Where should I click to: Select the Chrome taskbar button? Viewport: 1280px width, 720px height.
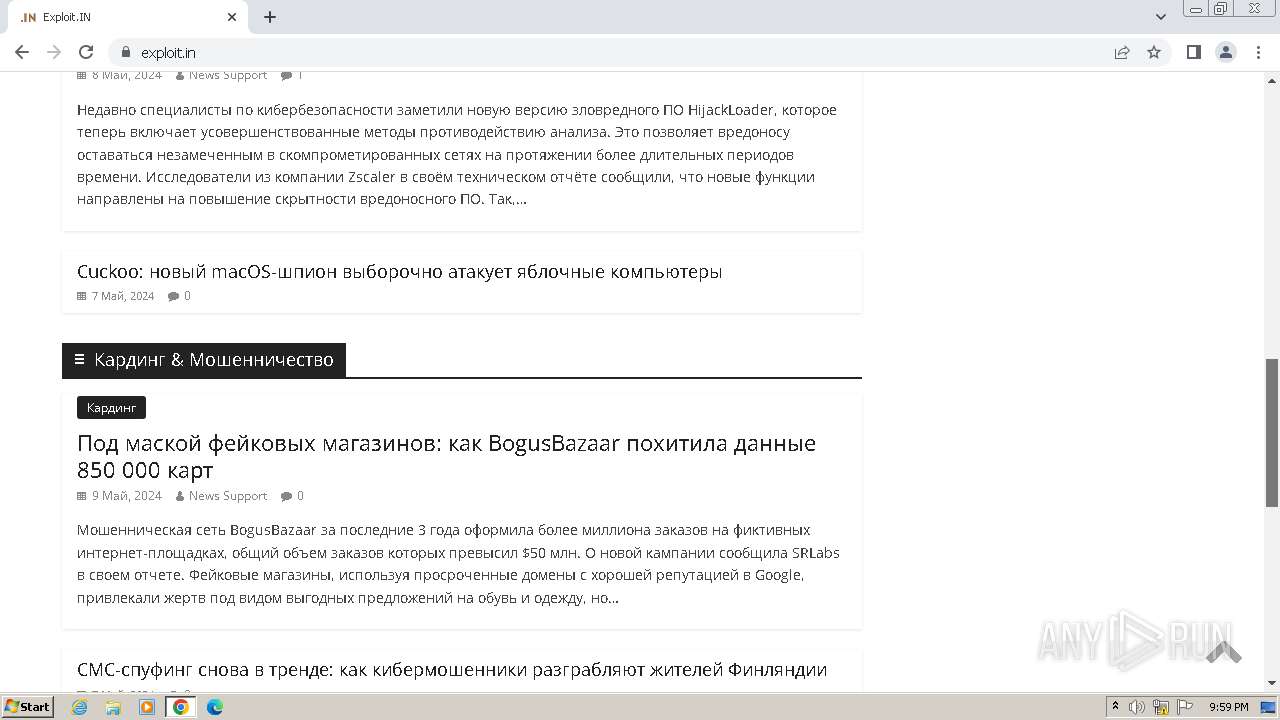(181, 707)
